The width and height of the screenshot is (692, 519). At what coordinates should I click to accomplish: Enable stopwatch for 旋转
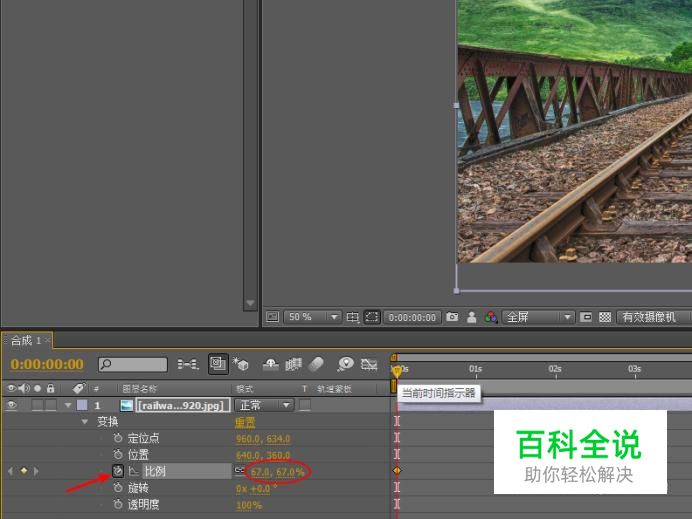pyautogui.click(x=117, y=488)
